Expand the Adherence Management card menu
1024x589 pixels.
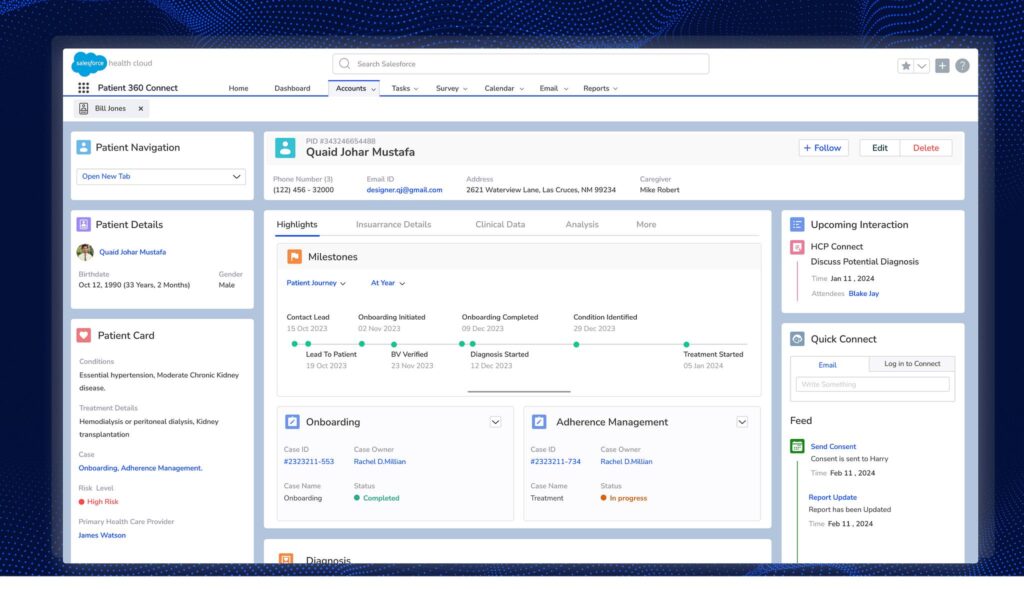click(x=742, y=422)
